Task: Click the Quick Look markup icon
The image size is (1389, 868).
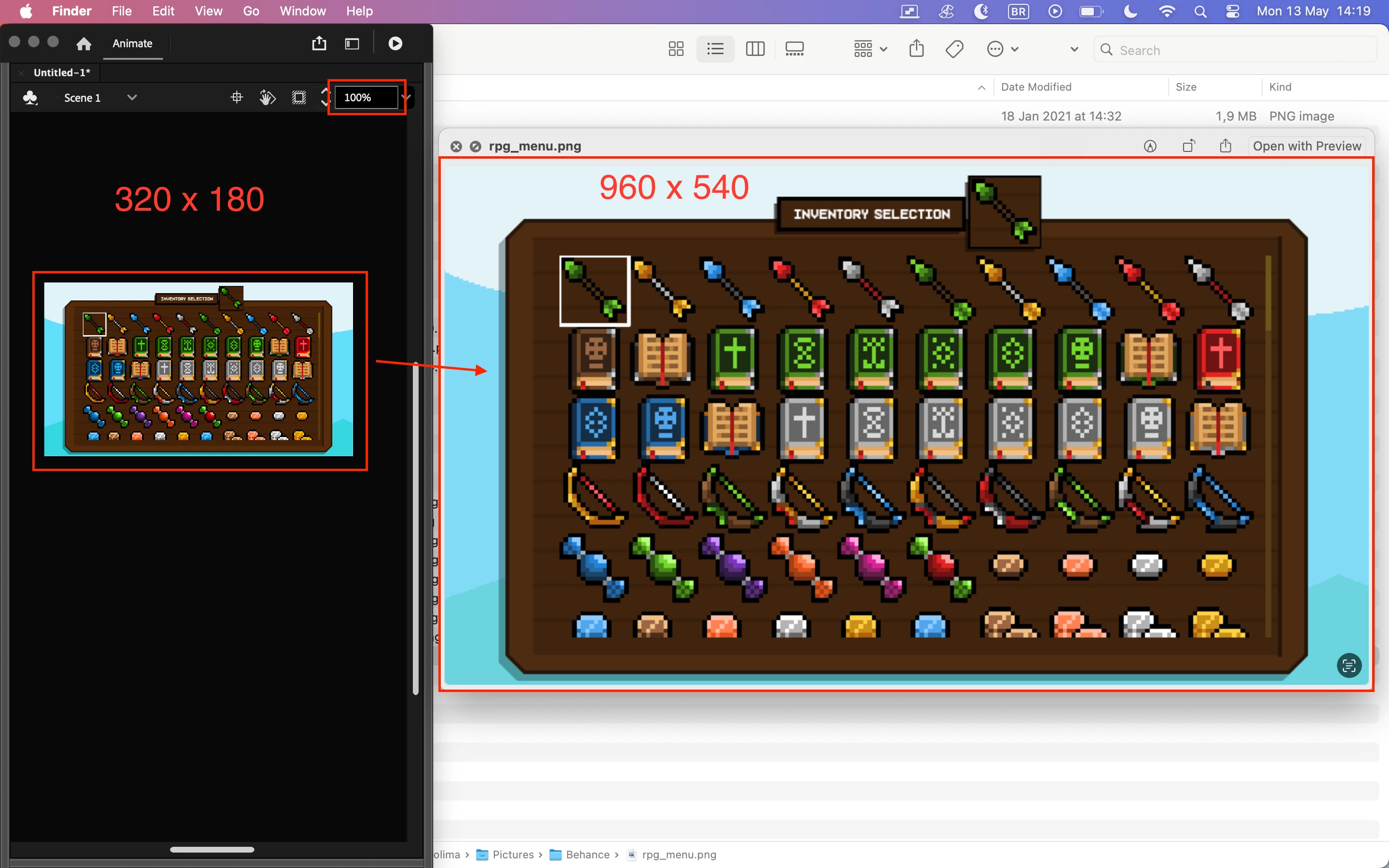Action: tap(1150, 146)
